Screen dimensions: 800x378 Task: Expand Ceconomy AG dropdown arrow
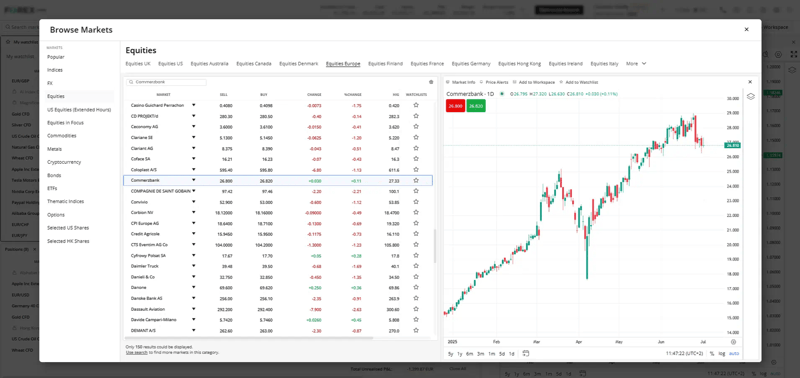pos(193,127)
